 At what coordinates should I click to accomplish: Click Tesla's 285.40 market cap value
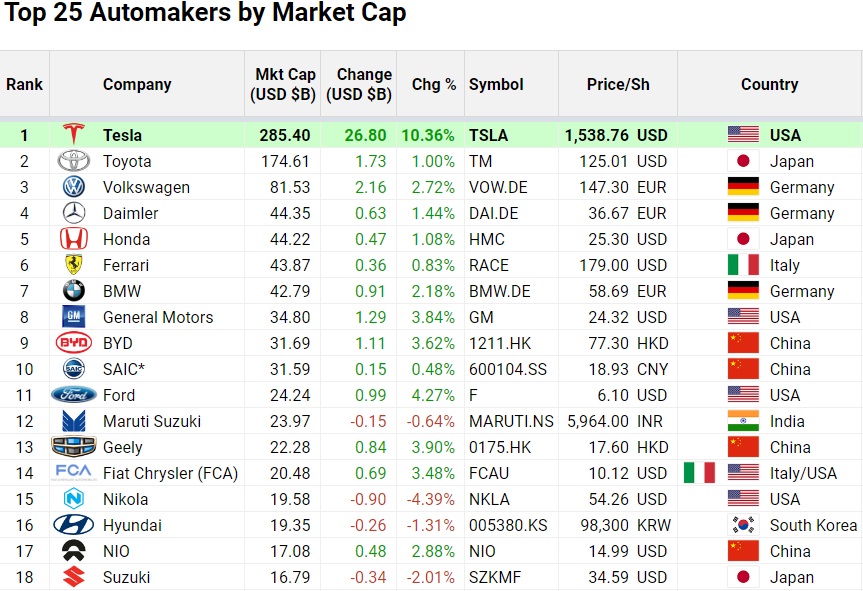click(x=285, y=135)
